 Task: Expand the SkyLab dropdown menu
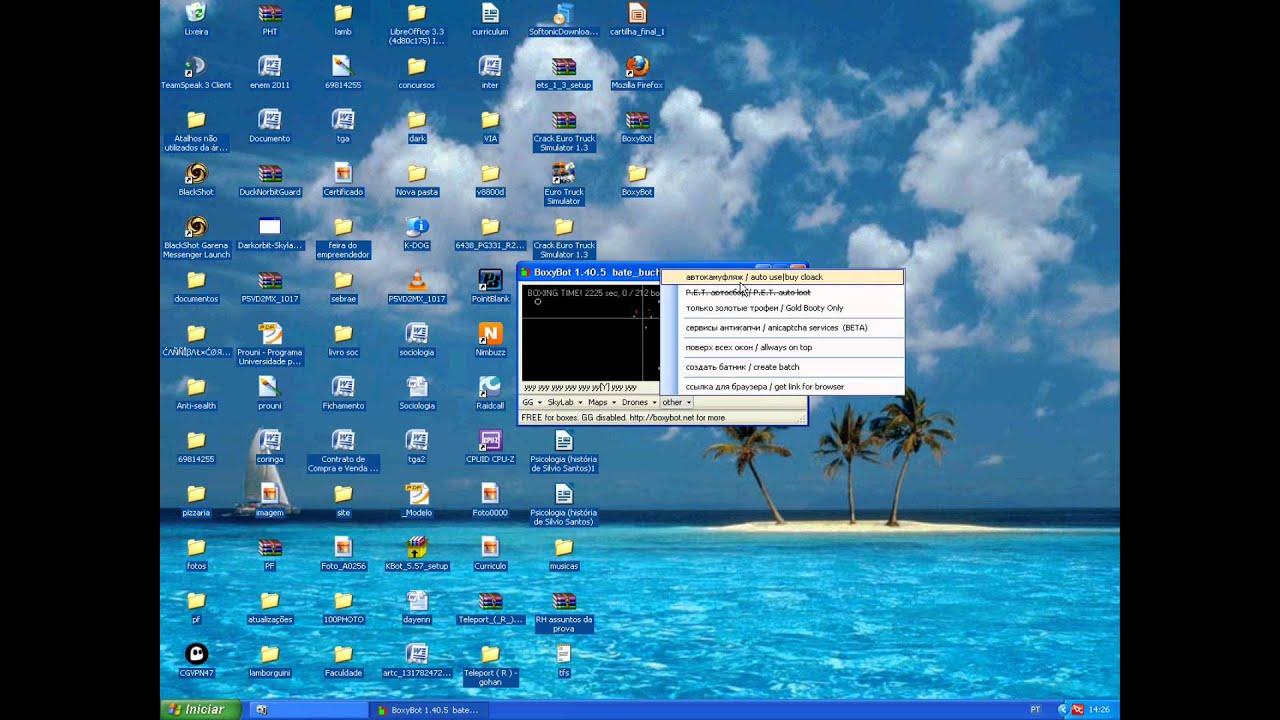click(x=565, y=402)
